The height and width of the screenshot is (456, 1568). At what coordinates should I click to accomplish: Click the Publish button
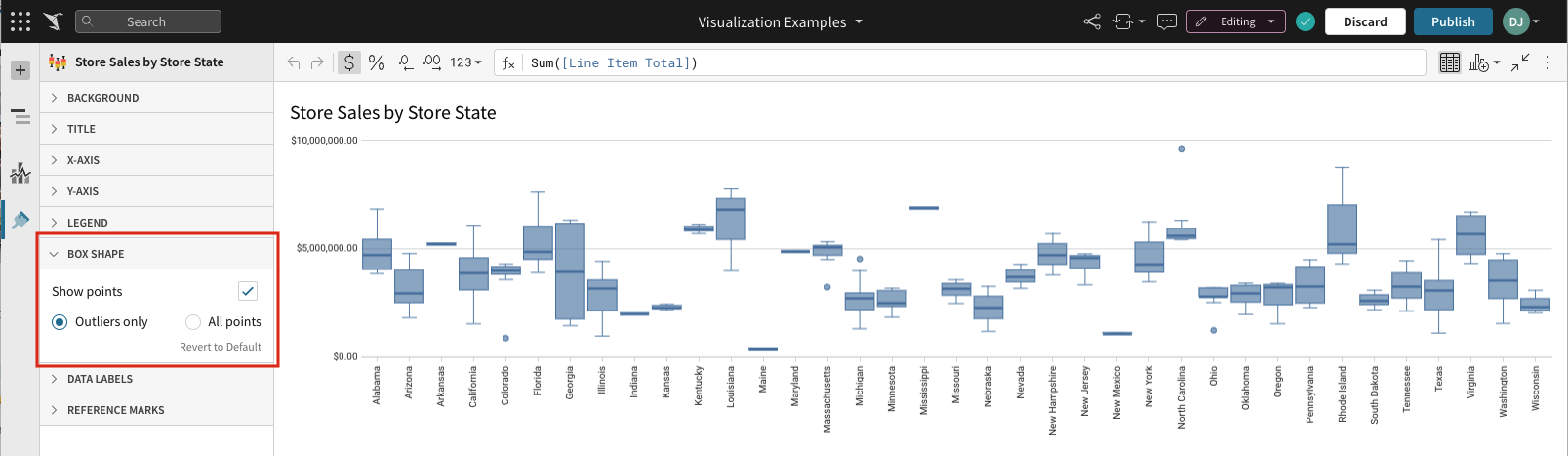point(1452,21)
